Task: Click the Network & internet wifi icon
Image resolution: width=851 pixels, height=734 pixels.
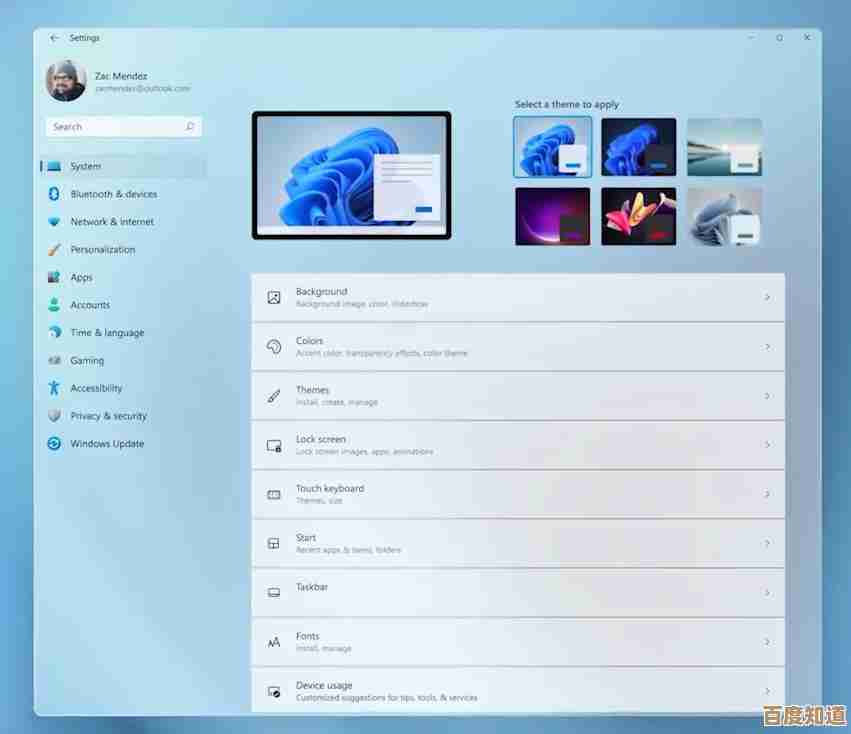Action: (x=54, y=222)
